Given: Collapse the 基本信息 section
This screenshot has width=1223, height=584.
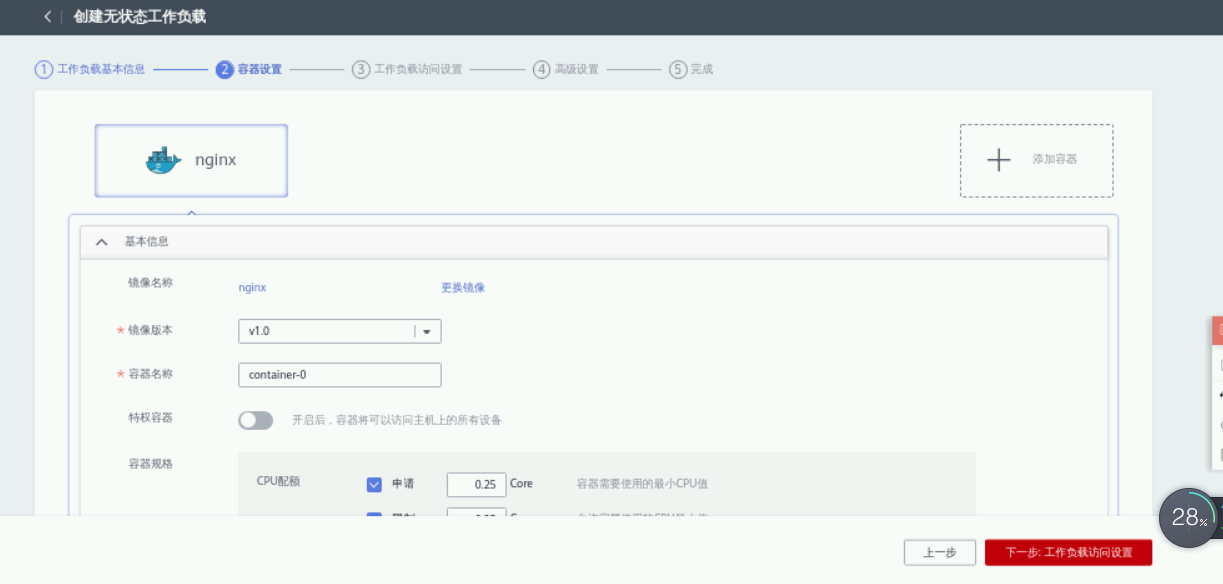Looking at the screenshot, I should [x=101, y=242].
